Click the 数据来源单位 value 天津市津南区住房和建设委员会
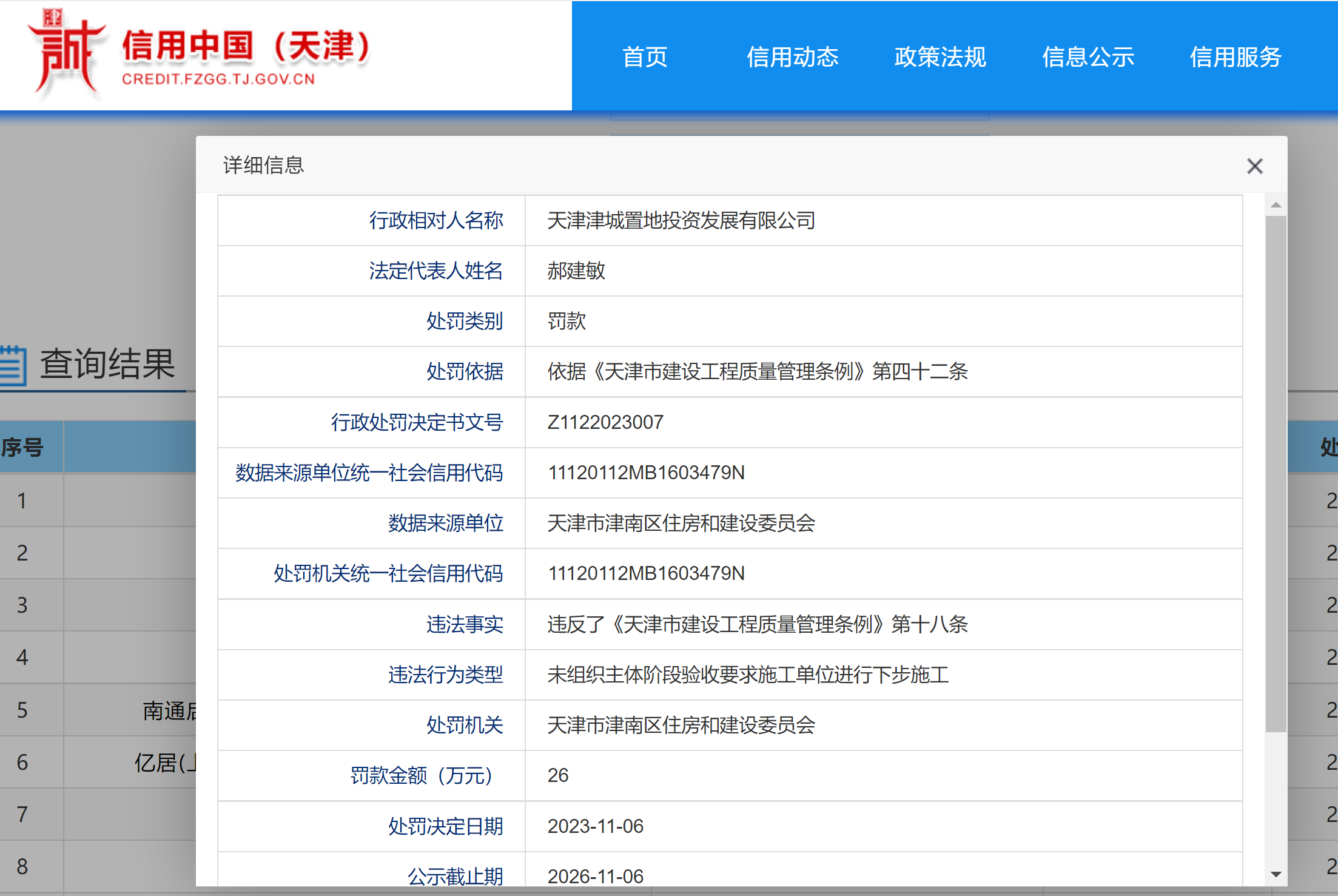The width and height of the screenshot is (1338, 896). click(681, 522)
